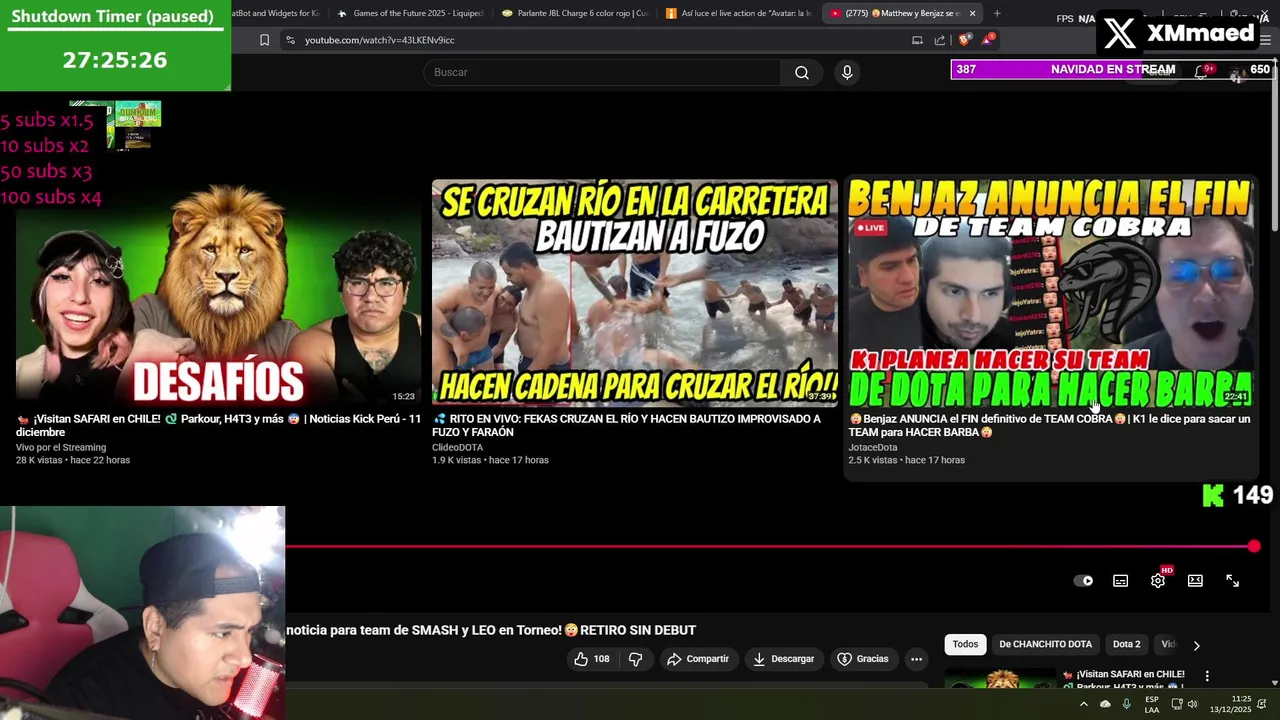Viewport: 1280px width, 720px height.
Task: Switch to Así luce el live action Avatar tab
Action: pyautogui.click(x=739, y=13)
